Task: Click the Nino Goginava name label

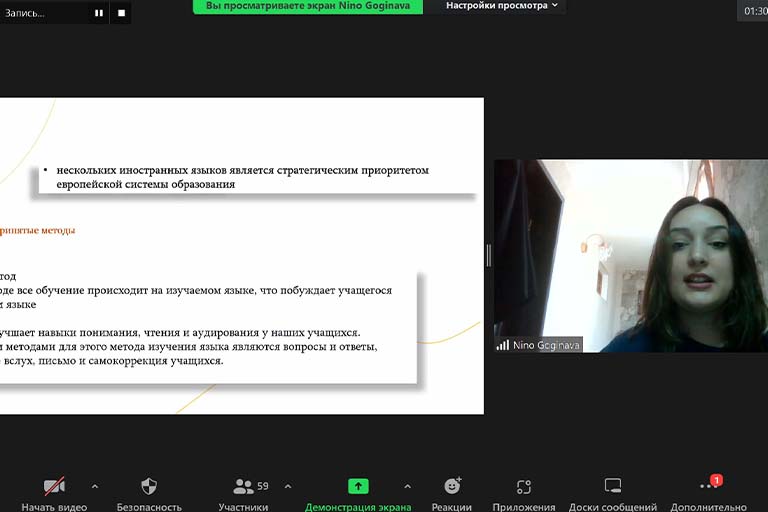Action: [x=545, y=345]
